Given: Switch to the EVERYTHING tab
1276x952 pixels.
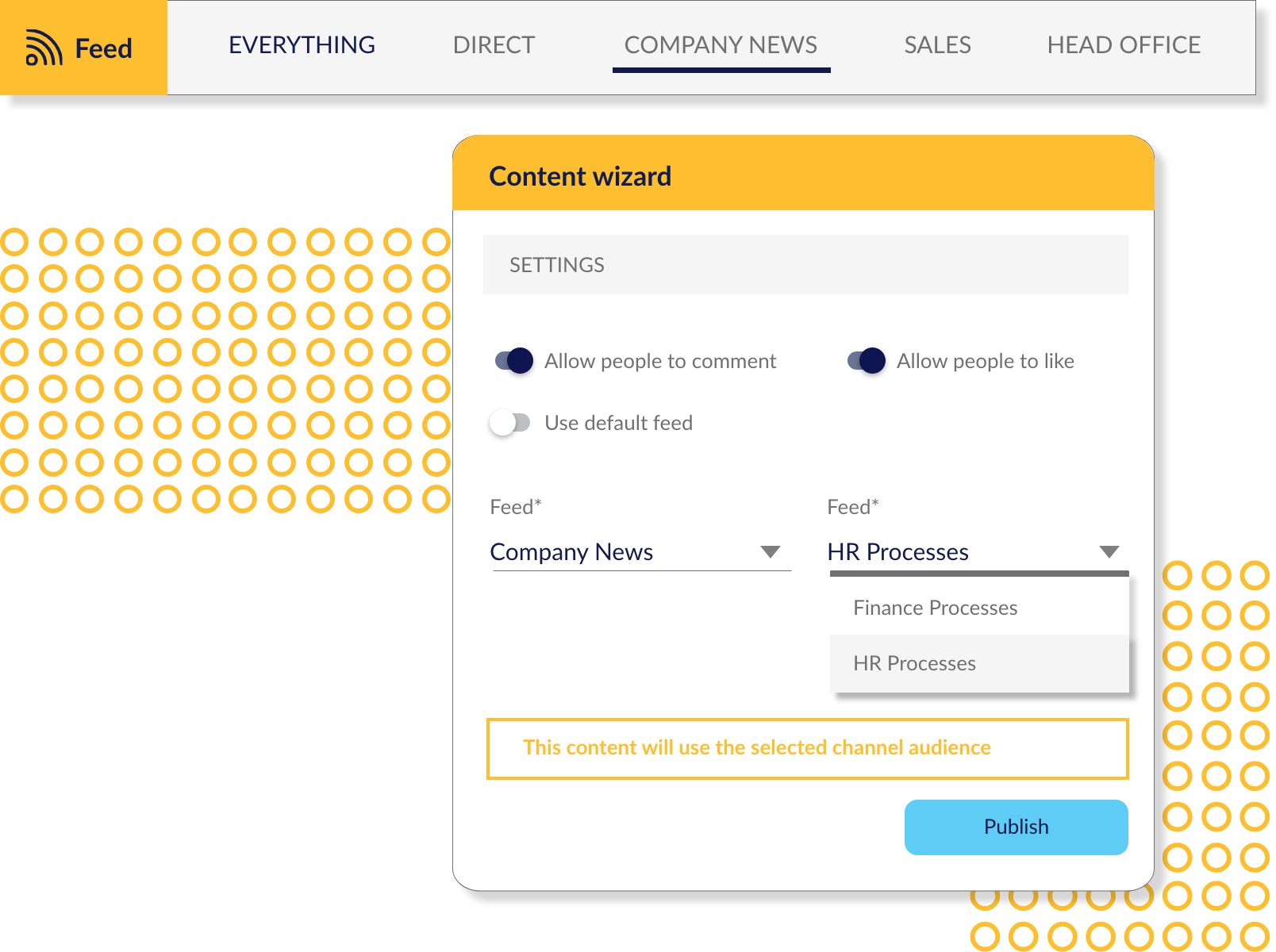Looking at the screenshot, I should pos(302,45).
